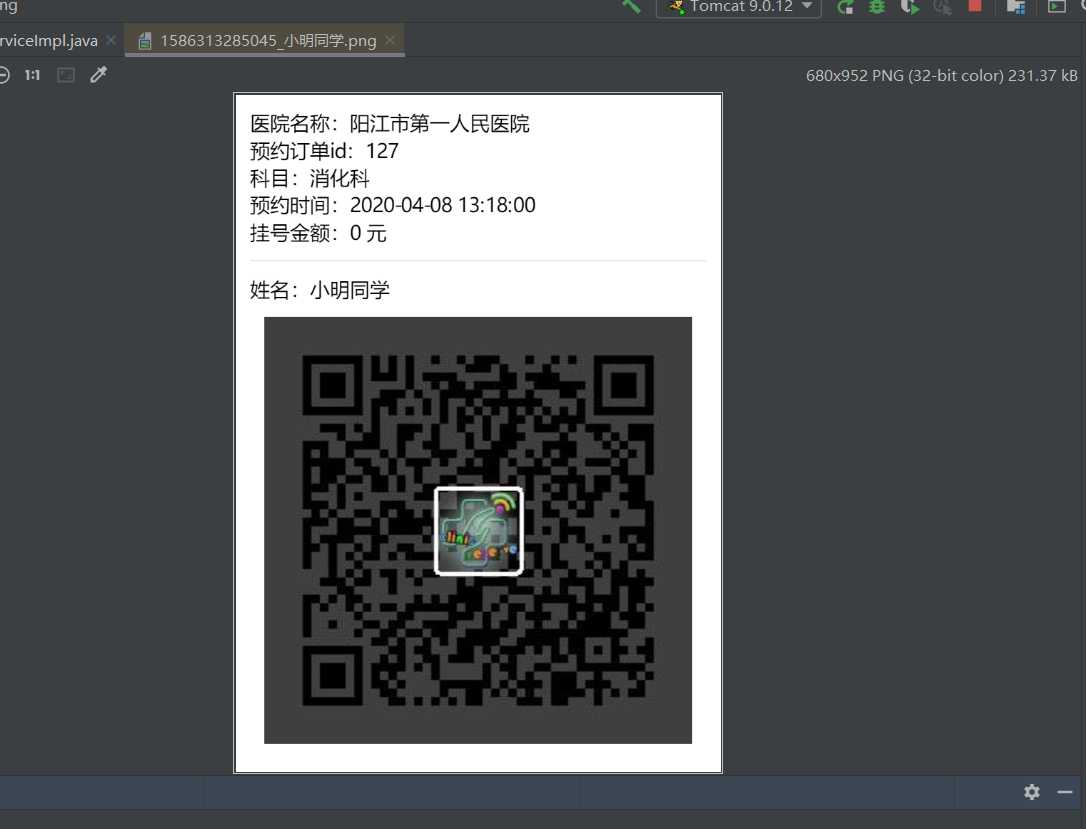The width and height of the screenshot is (1086, 829).
Task: Stop the server with the red square
Action: 974,6
